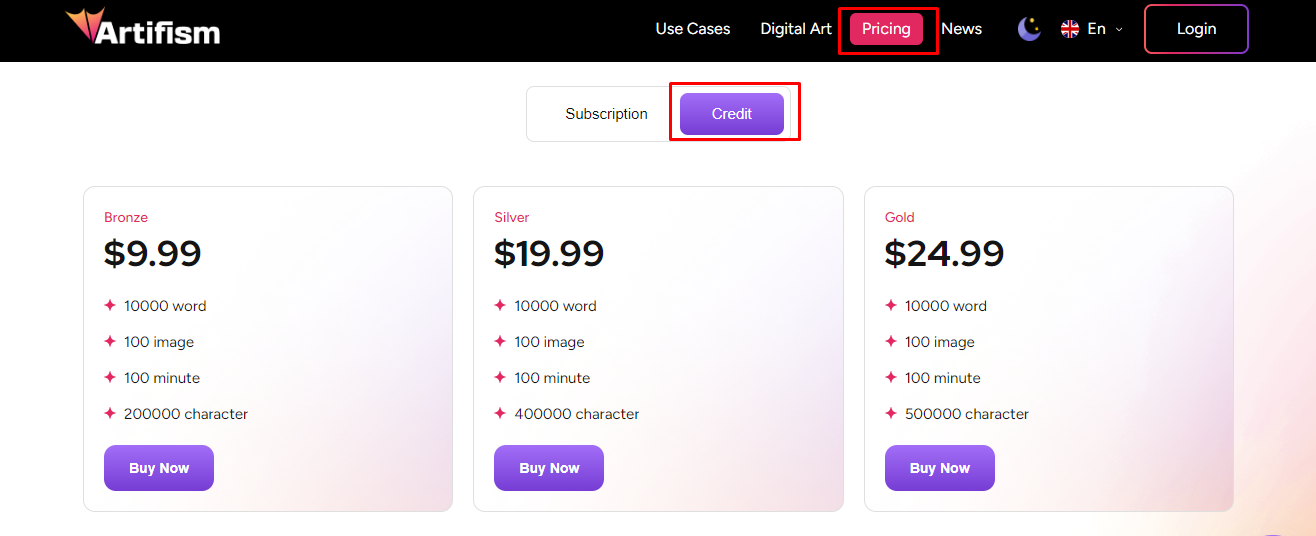Open the News nav link
The image size is (1316, 536).
click(x=962, y=29)
